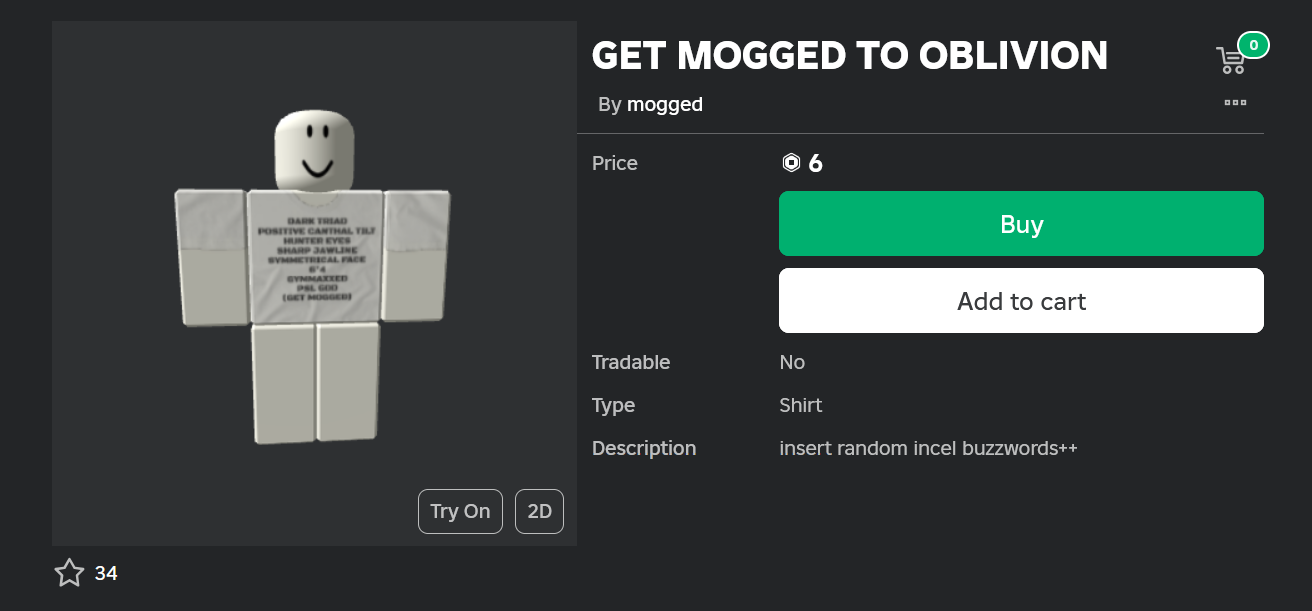Viewport: 1312px width, 611px height.
Task: Click the favorites count 34
Action: pyautogui.click(x=106, y=573)
